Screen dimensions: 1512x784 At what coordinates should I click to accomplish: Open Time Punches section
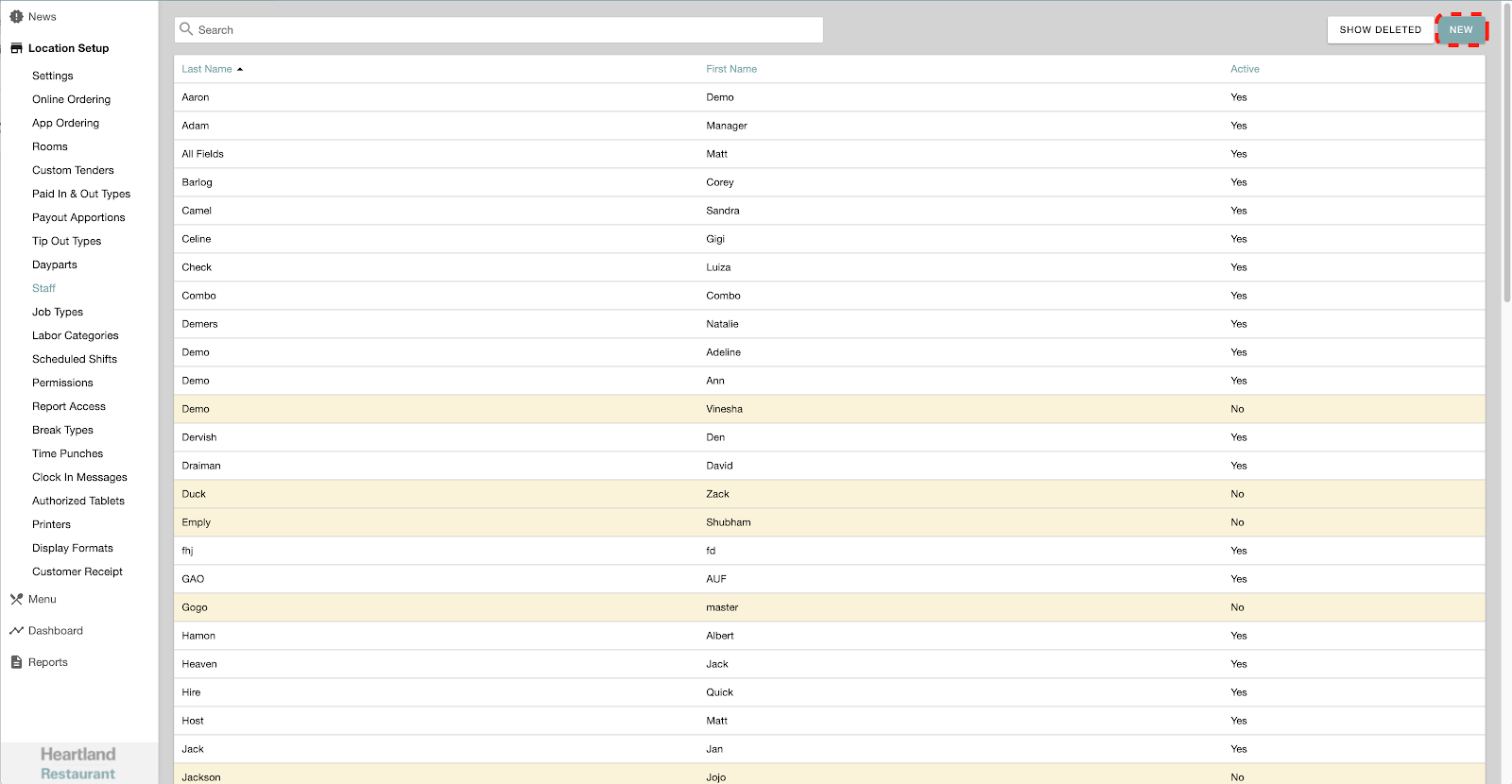[x=67, y=453]
